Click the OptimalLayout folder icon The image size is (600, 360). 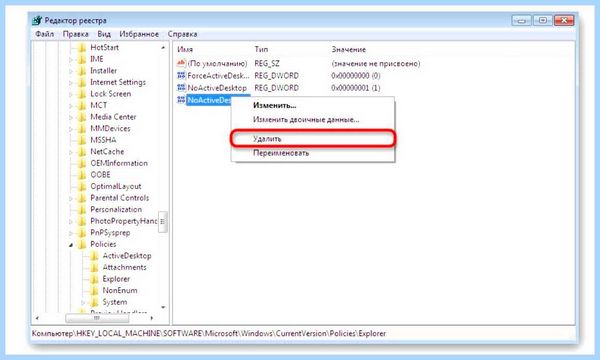click(82, 187)
